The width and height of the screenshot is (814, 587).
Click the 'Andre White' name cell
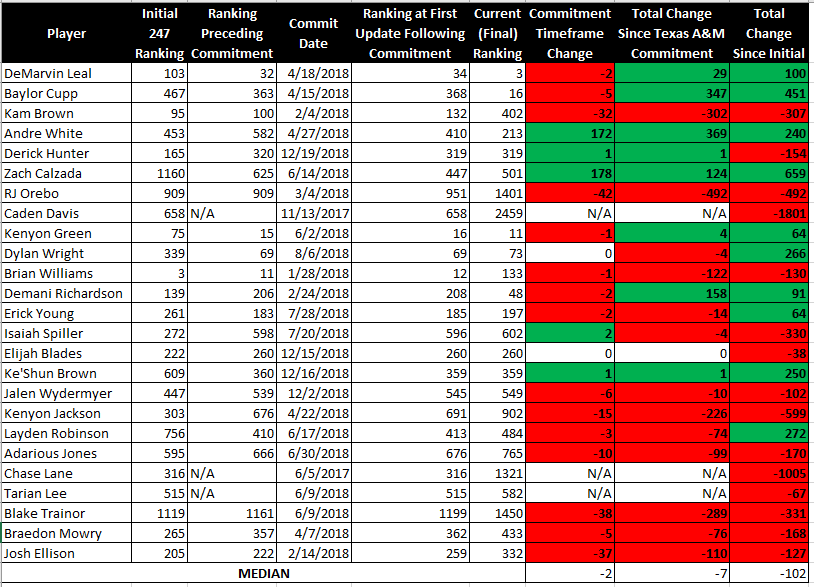[x=66, y=133]
